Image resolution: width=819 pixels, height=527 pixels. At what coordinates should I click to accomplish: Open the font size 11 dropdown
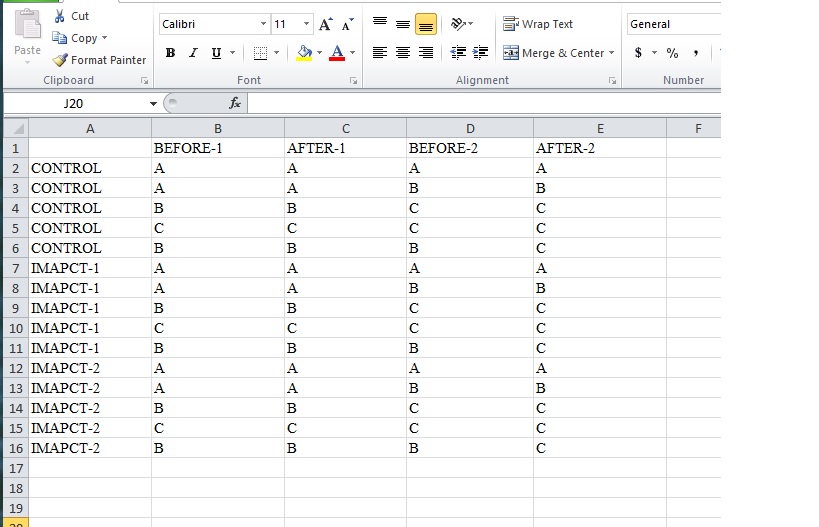306,24
